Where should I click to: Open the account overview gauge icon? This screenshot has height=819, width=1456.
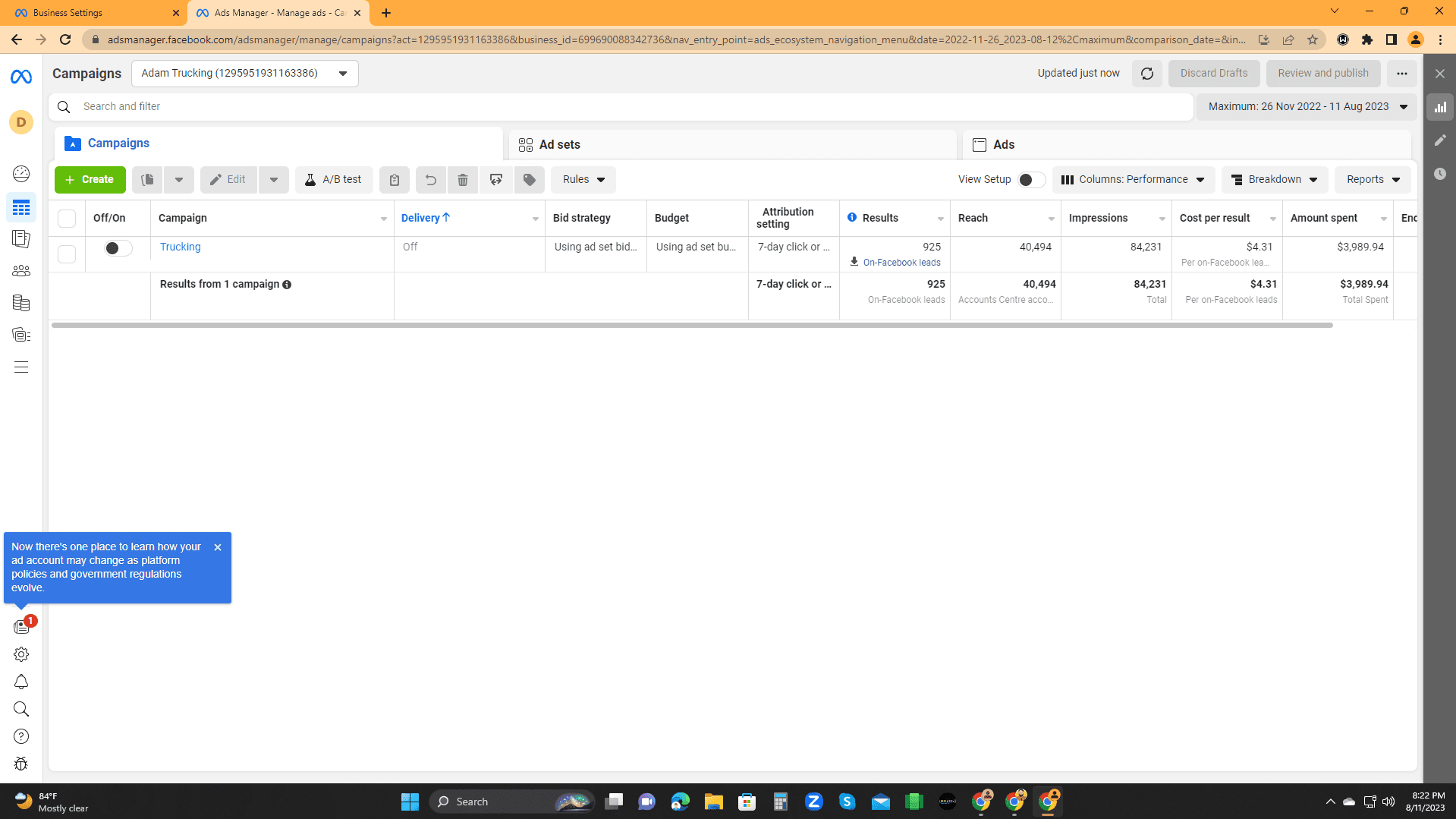click(21, 174)
